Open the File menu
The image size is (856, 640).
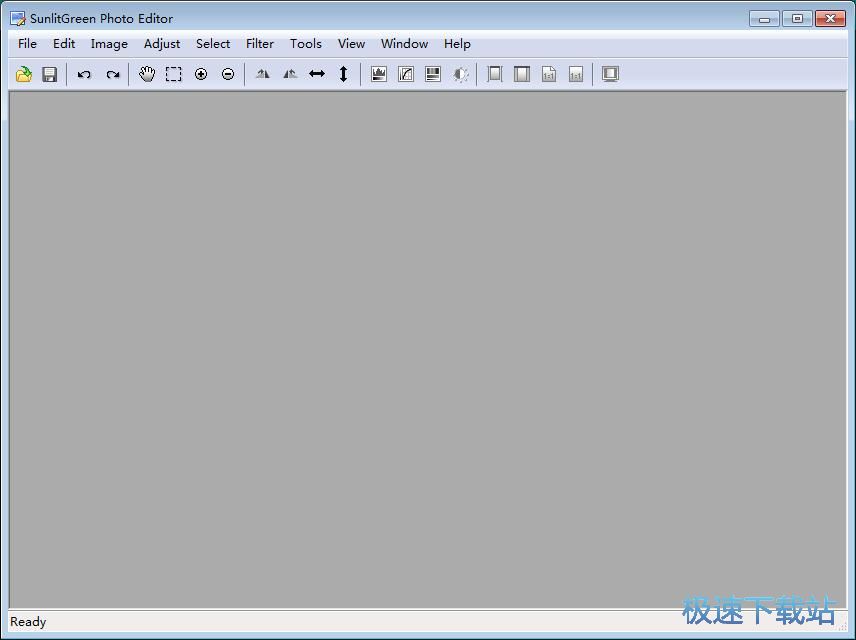pos(27,44)
